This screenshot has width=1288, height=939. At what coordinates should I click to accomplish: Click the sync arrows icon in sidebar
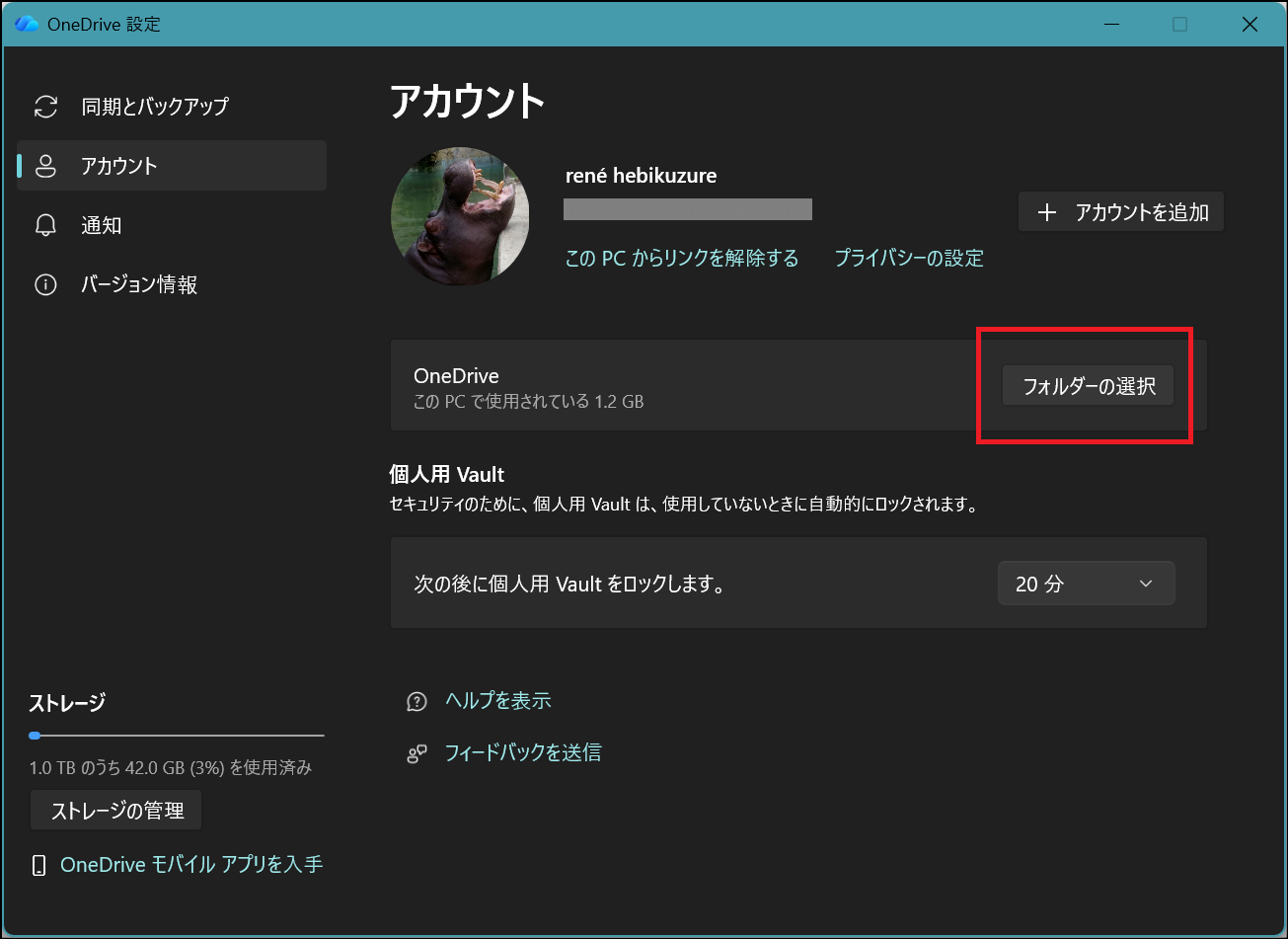coord(45,106)
